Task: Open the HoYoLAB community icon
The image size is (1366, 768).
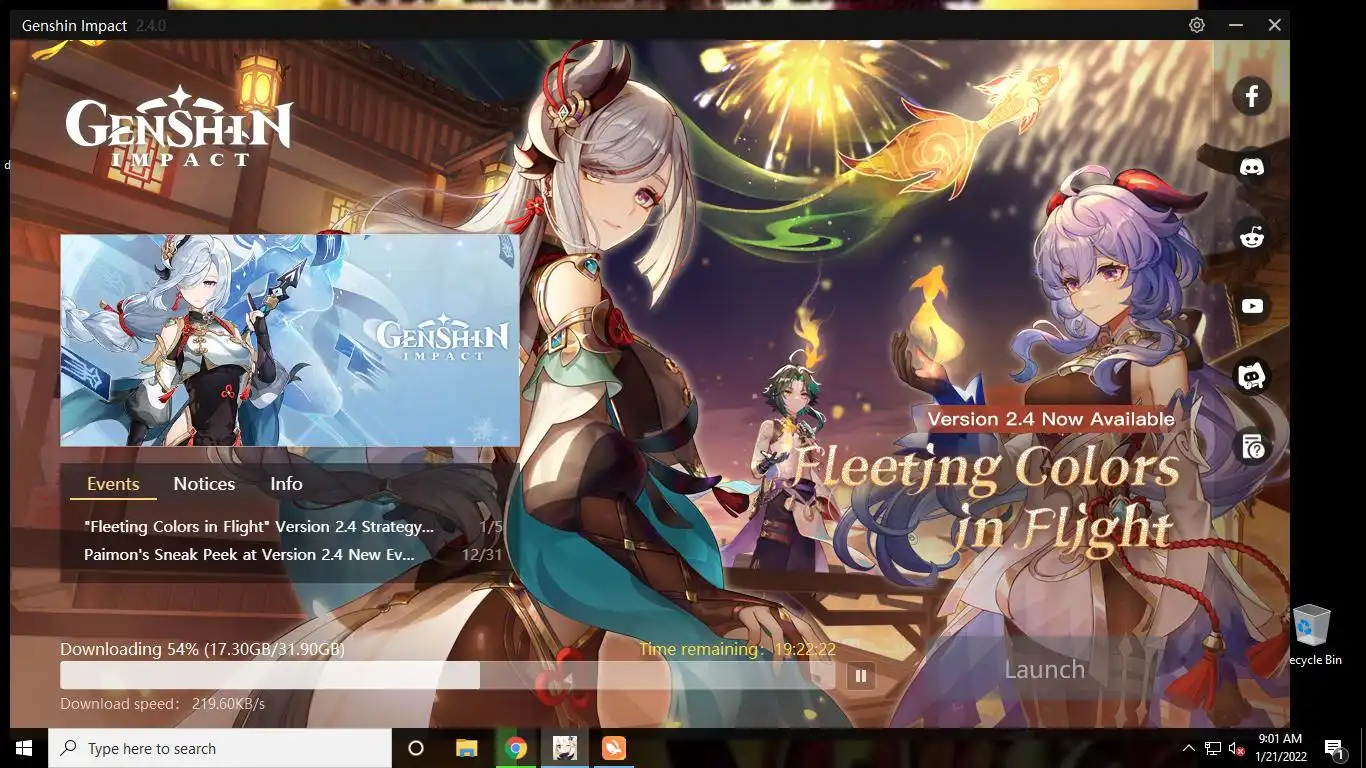Action: click(x=1251, y=377)
